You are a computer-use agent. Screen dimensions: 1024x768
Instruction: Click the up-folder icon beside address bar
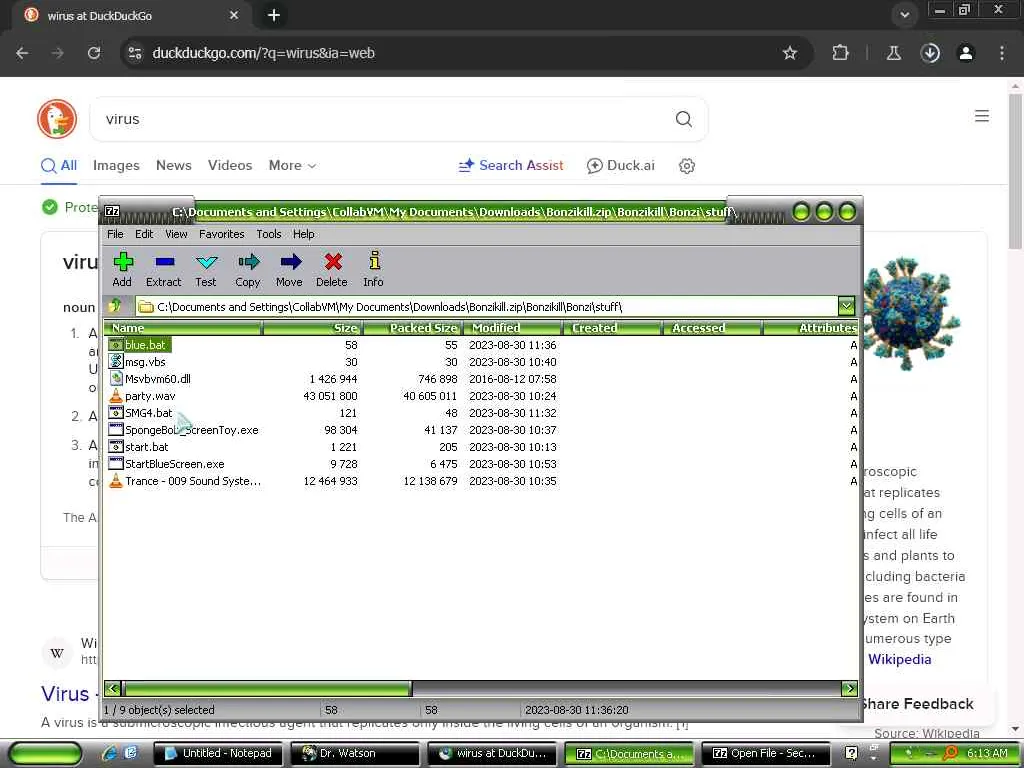(x=115, y=306)
